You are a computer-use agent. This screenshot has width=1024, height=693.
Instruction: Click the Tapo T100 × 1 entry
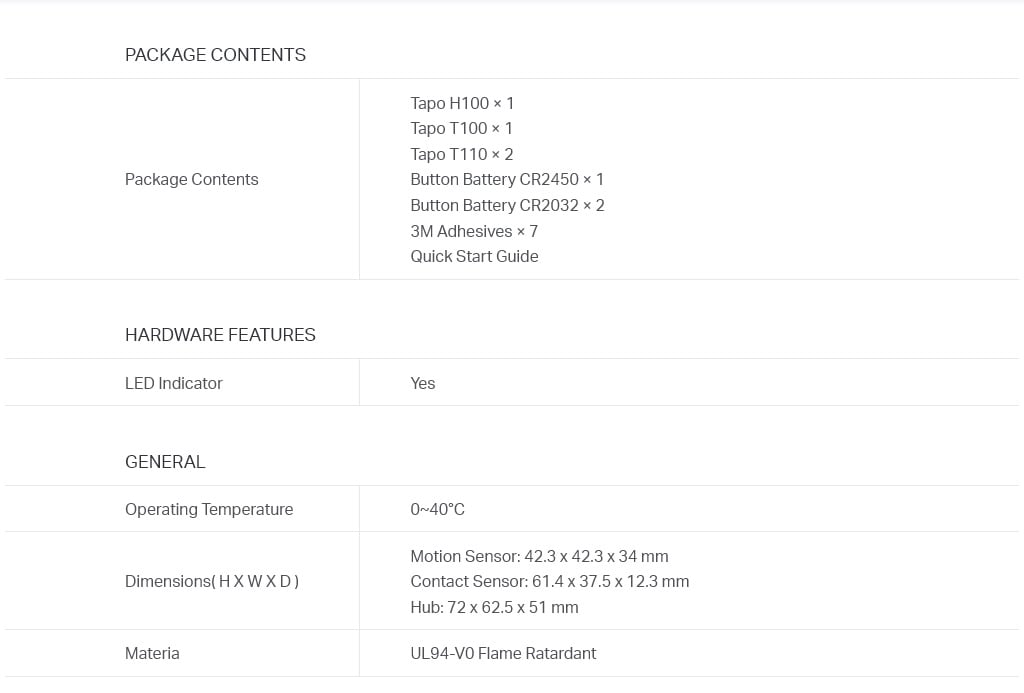[461, 129]
